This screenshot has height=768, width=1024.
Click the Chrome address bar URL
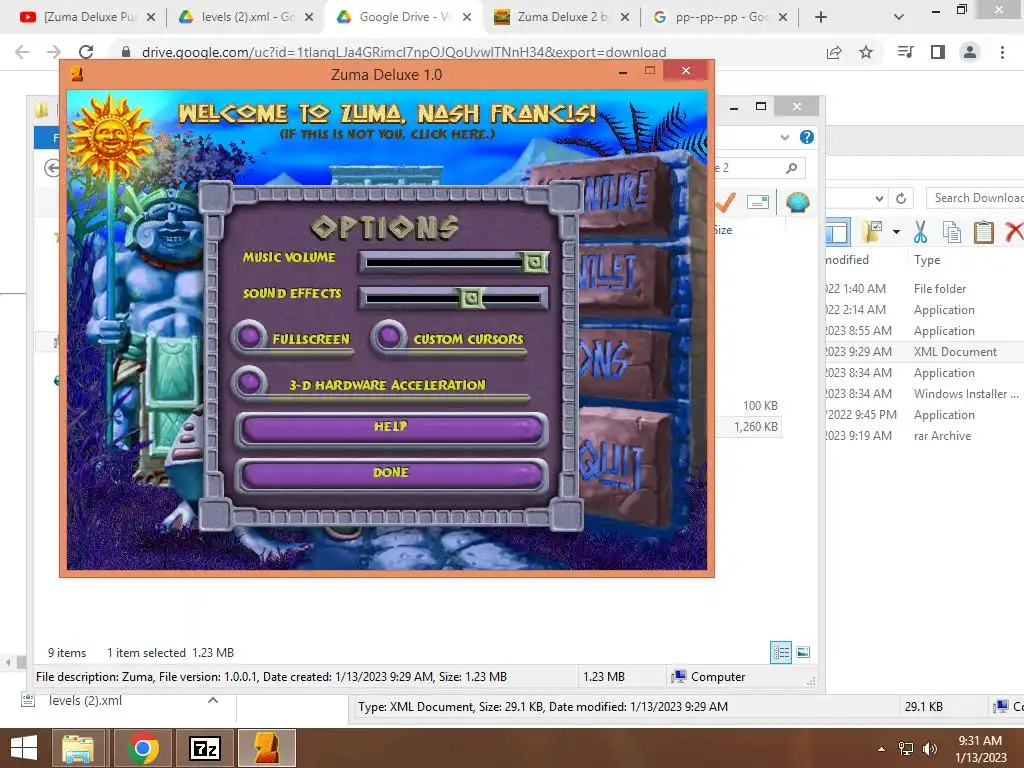tap(404, 52)
